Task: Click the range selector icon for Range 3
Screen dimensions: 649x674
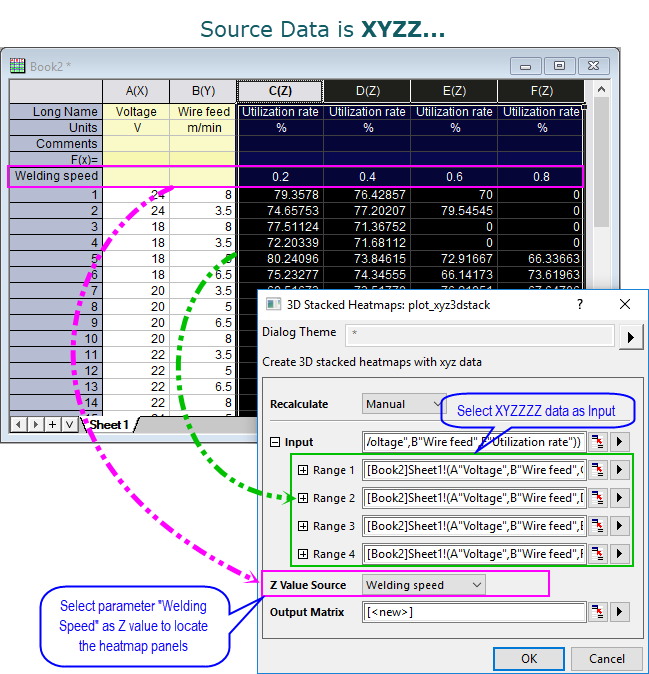Action: point(599,526)
